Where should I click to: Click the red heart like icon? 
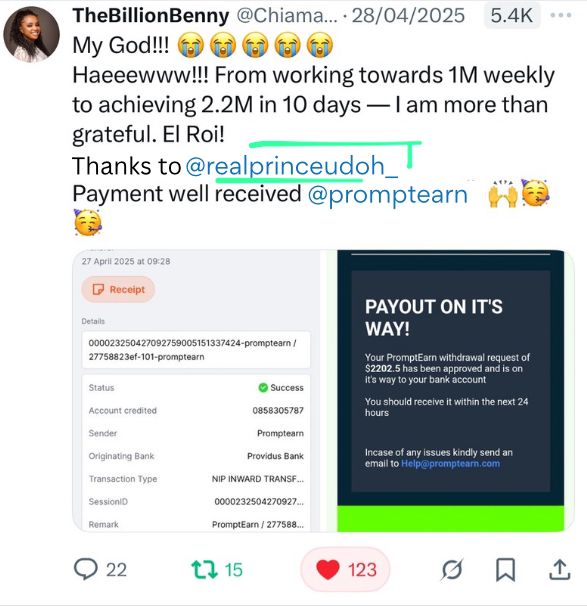(x=328, y=570)
